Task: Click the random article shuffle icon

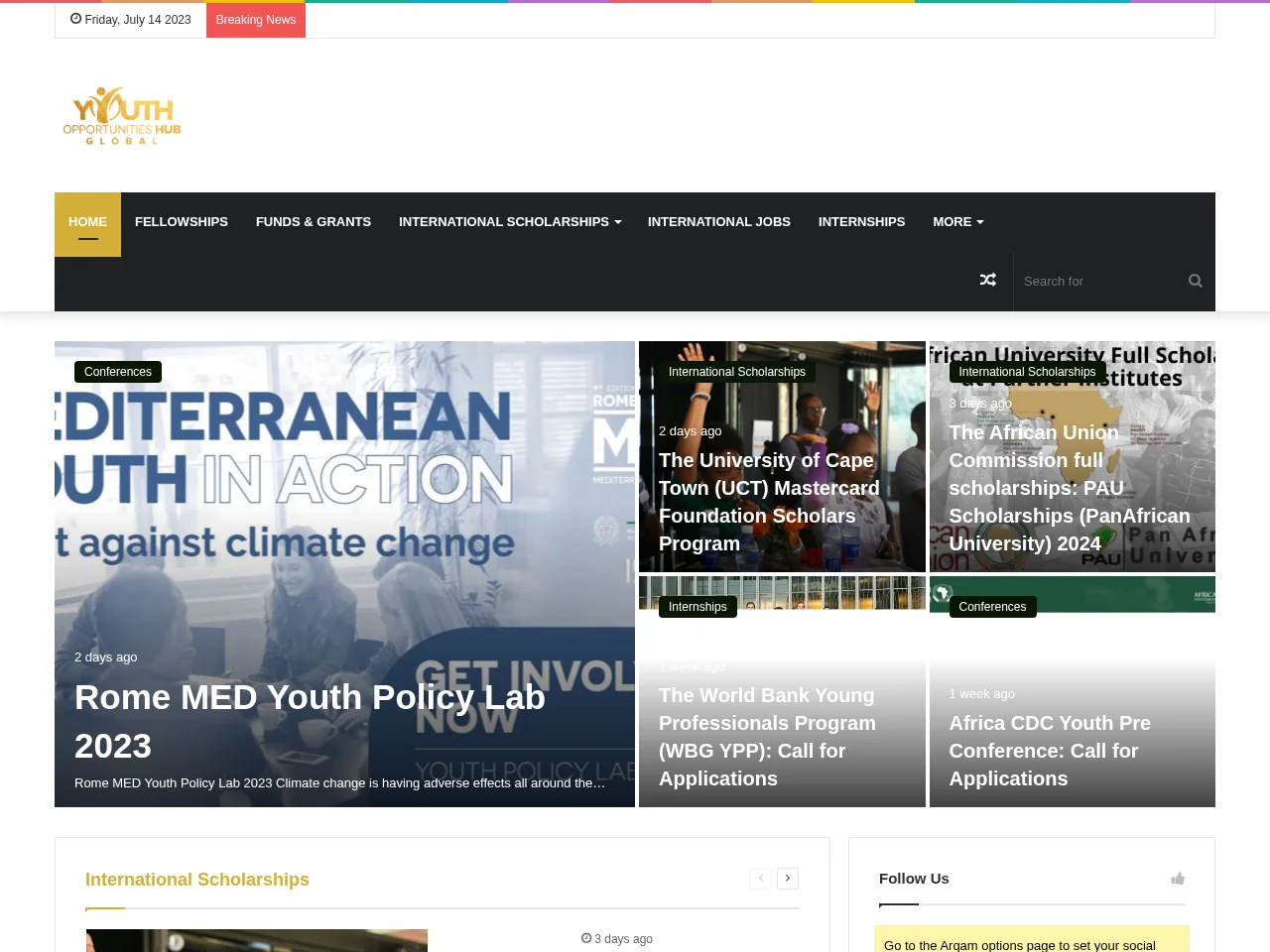Action: (988, 281)
